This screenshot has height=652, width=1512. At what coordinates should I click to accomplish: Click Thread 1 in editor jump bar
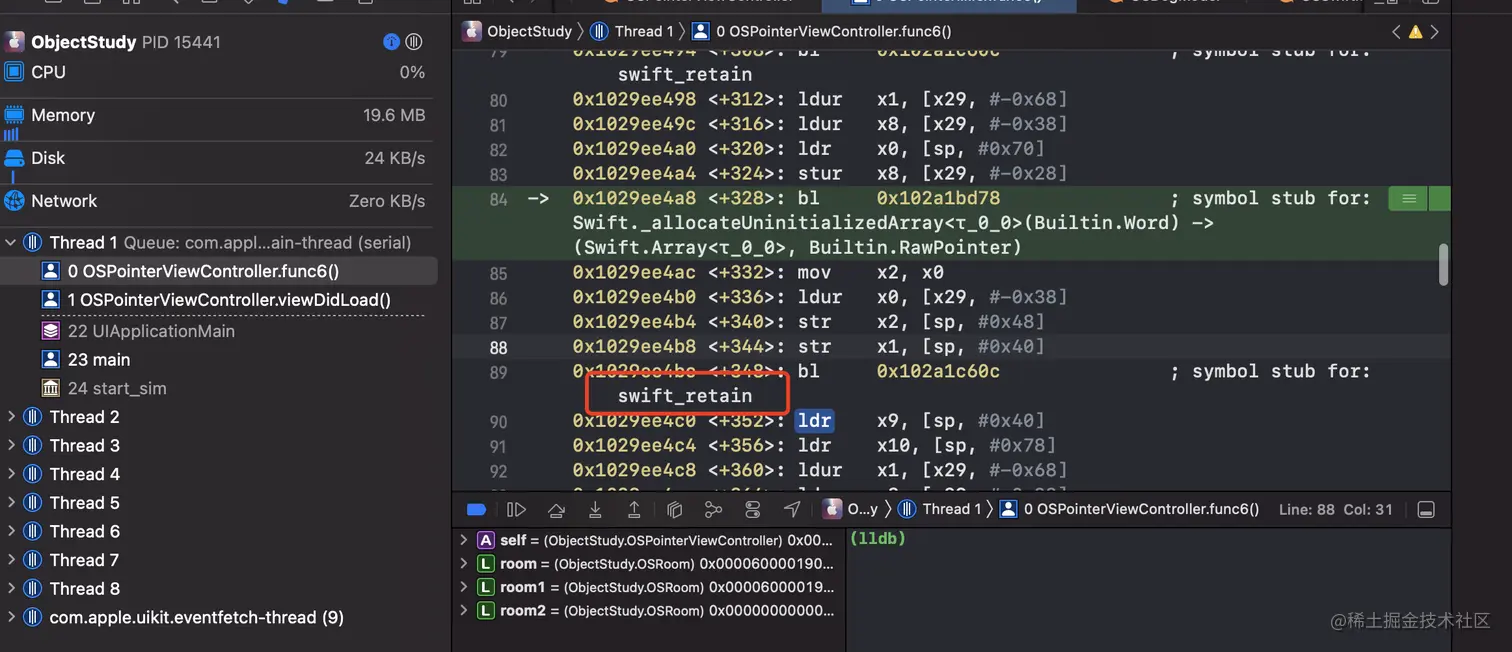(x=633, y=31)
